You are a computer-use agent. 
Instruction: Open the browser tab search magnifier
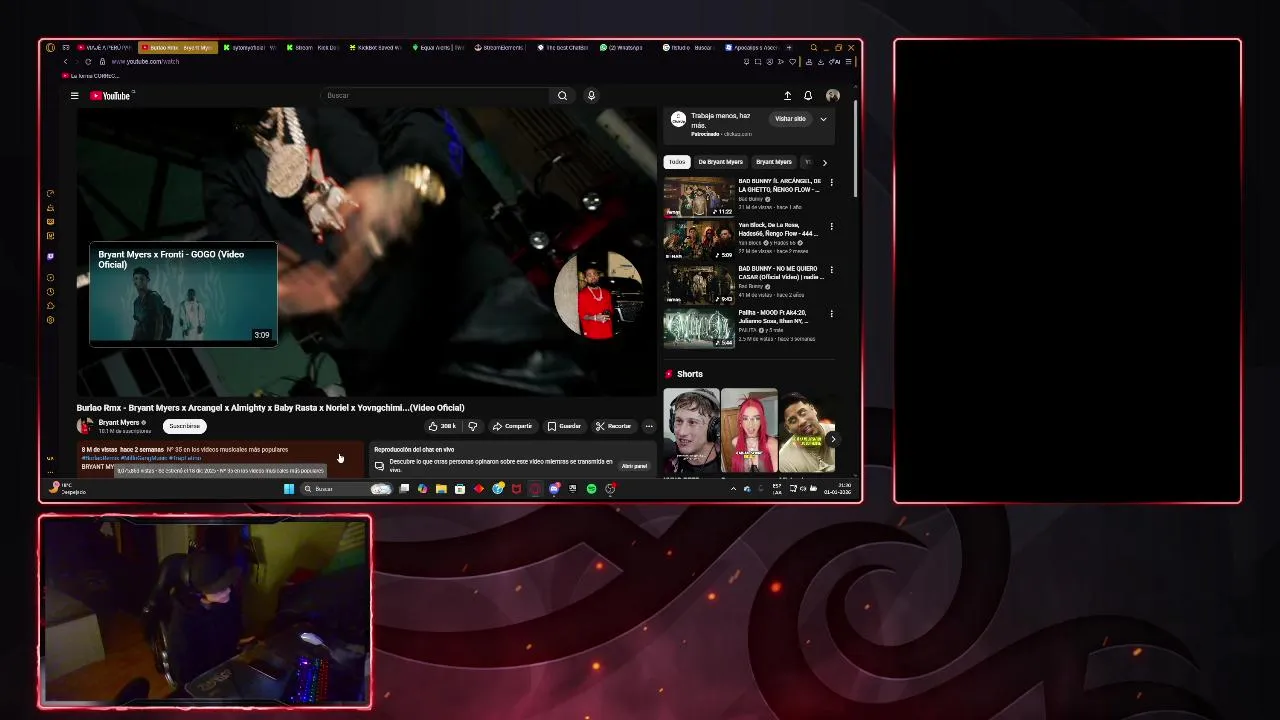[x=813, y=48]
